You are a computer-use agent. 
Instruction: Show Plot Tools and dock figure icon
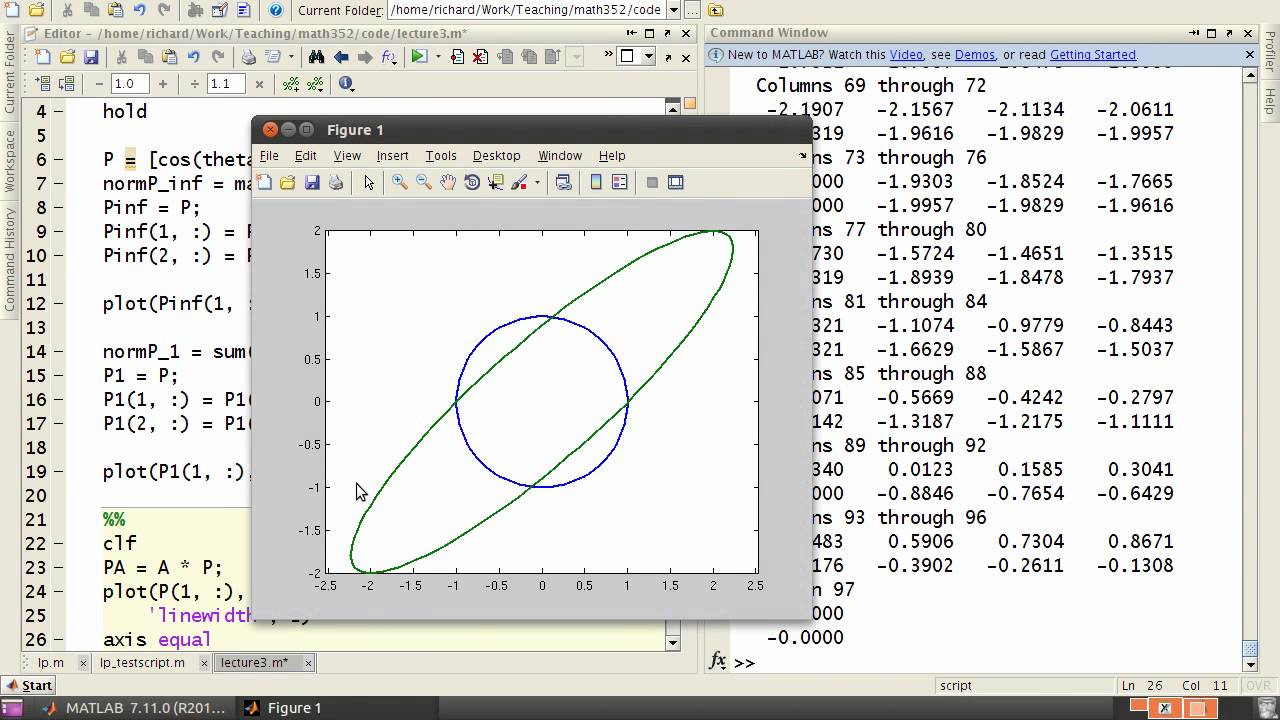pyautogui.click(x=676, y=182)
